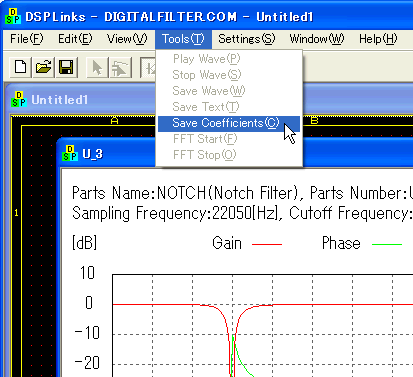Click the DSP icon in main title bar
Image resolution: width=413 pixels, height=377 pixels.
(13, 16)
